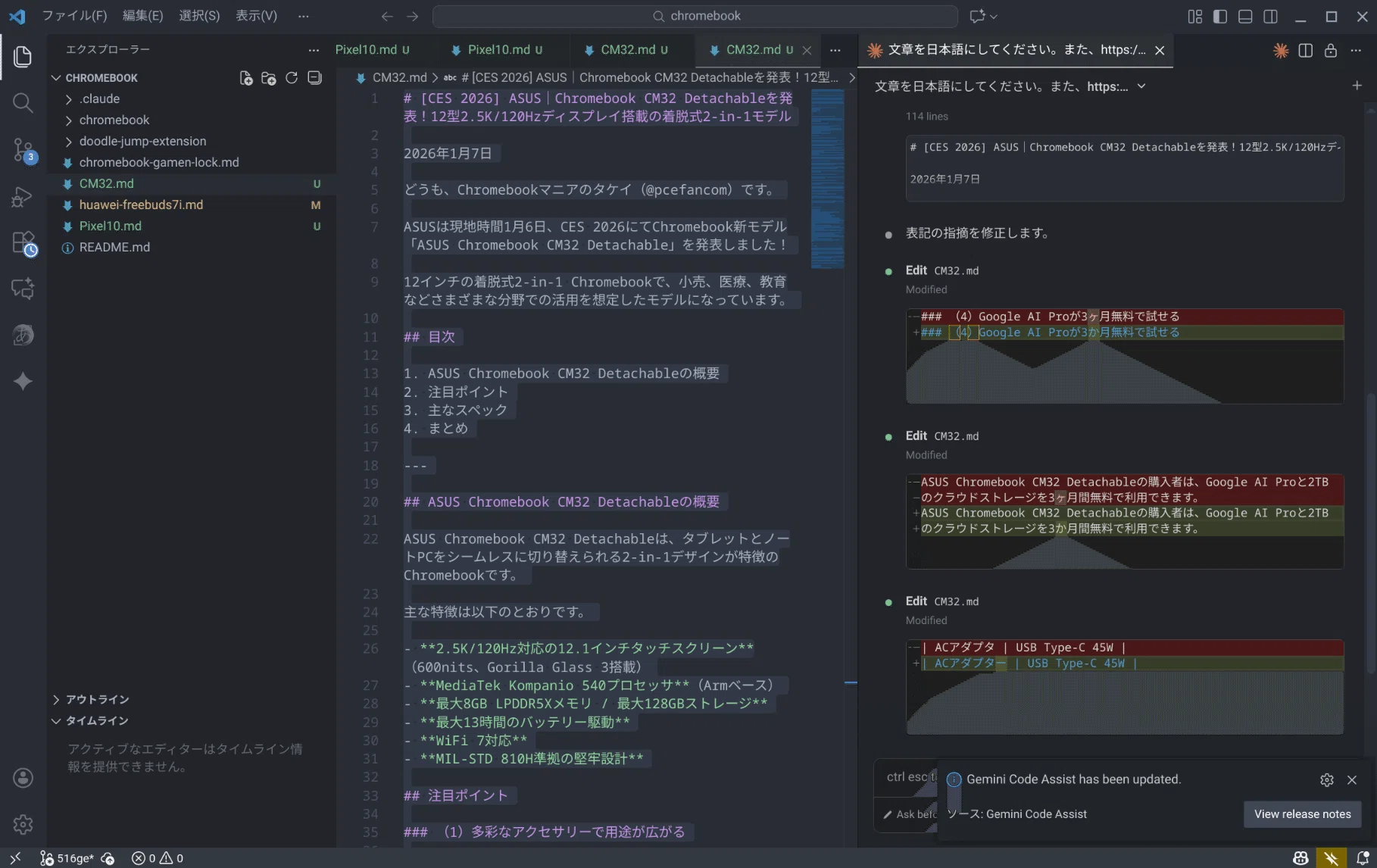Click the highlighted status bar icon beside the bell

click(x=1331, y=858)
